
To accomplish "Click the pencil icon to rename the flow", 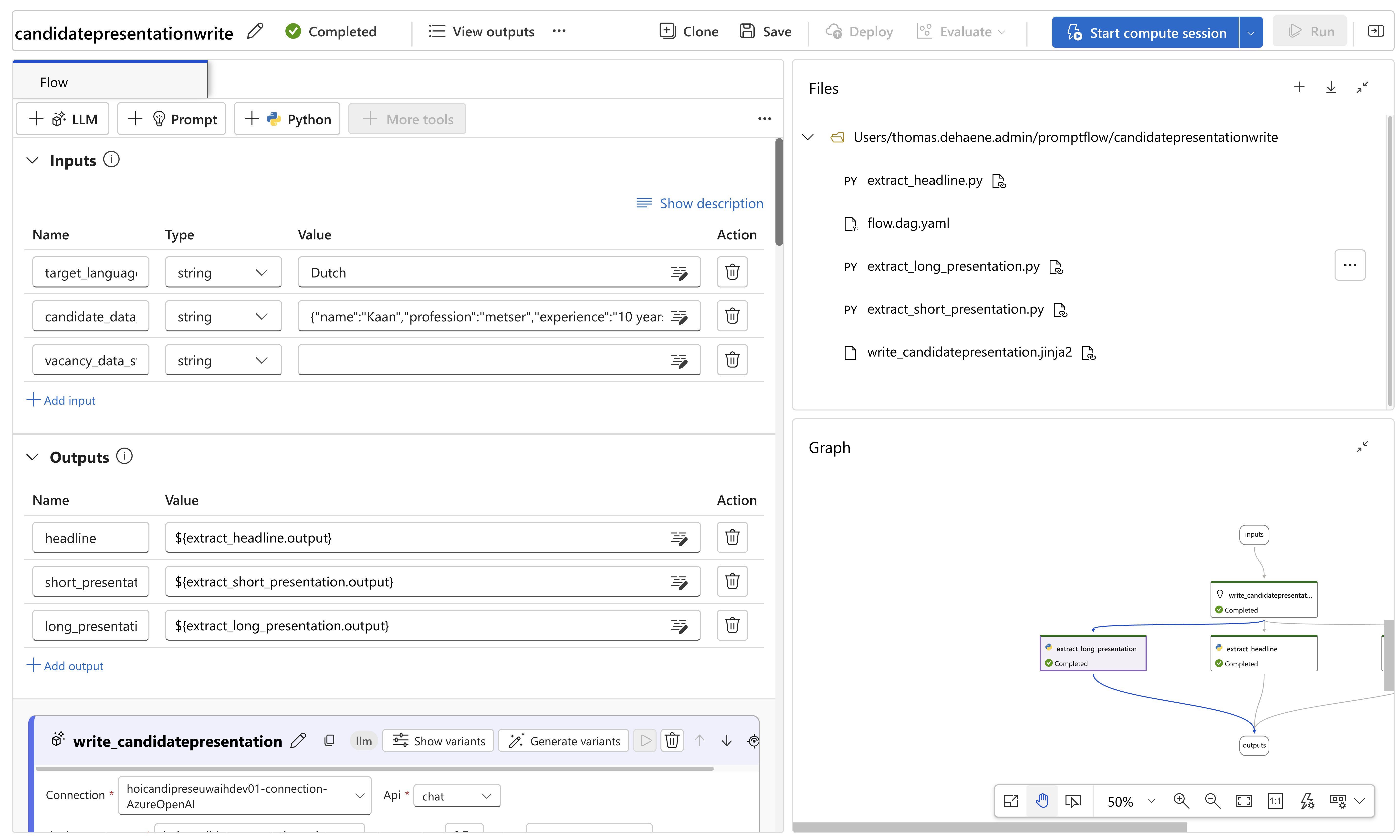I will [255, 31].
